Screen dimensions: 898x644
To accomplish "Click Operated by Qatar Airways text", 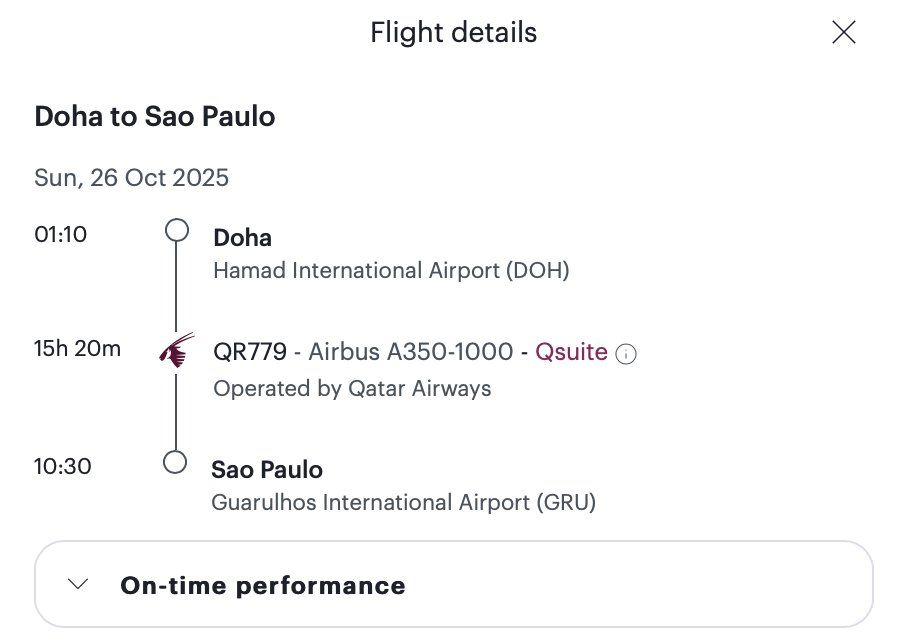I will pyautogui.click(x=352, y=388).
